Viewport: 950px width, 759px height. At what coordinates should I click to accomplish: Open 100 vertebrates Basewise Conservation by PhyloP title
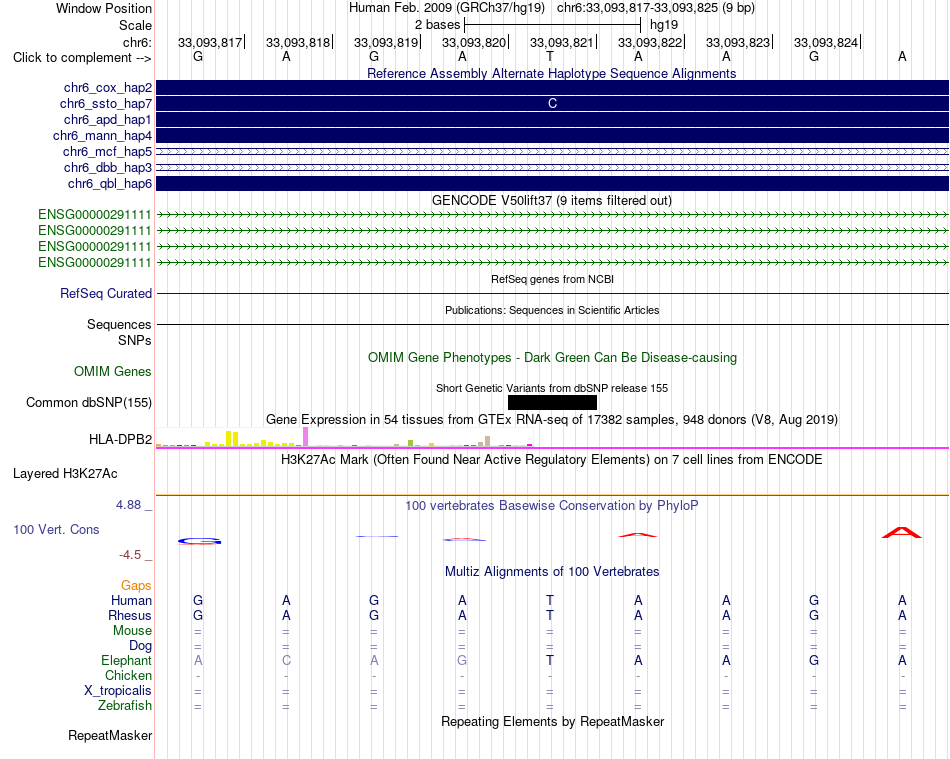tap(552, 506)
